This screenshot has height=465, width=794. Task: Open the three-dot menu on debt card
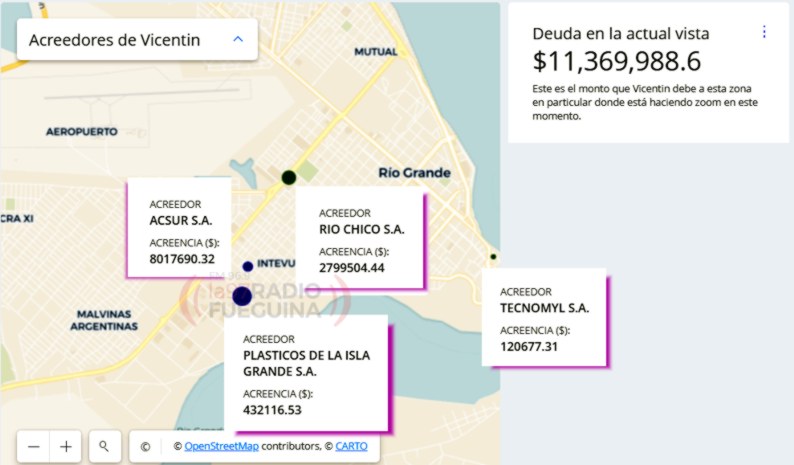(764, 32)
